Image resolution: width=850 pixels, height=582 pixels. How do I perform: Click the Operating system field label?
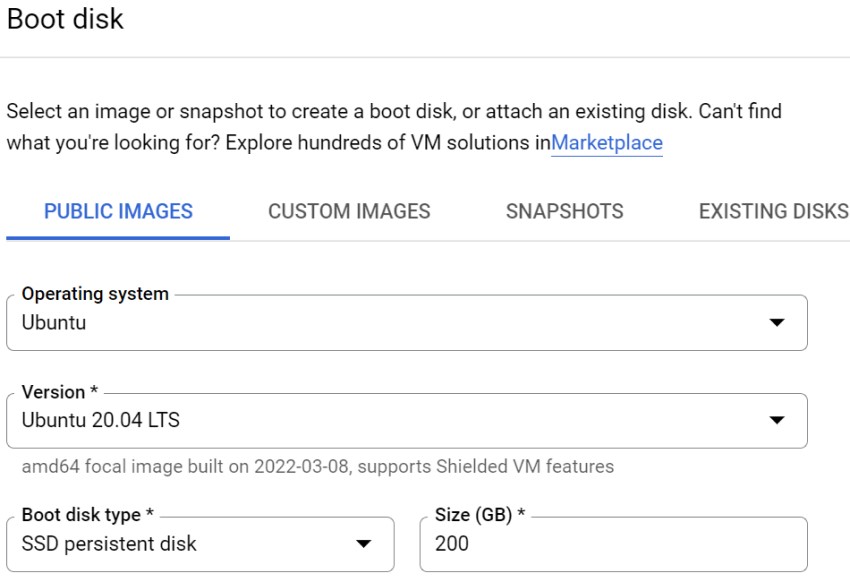pos(95,294)
